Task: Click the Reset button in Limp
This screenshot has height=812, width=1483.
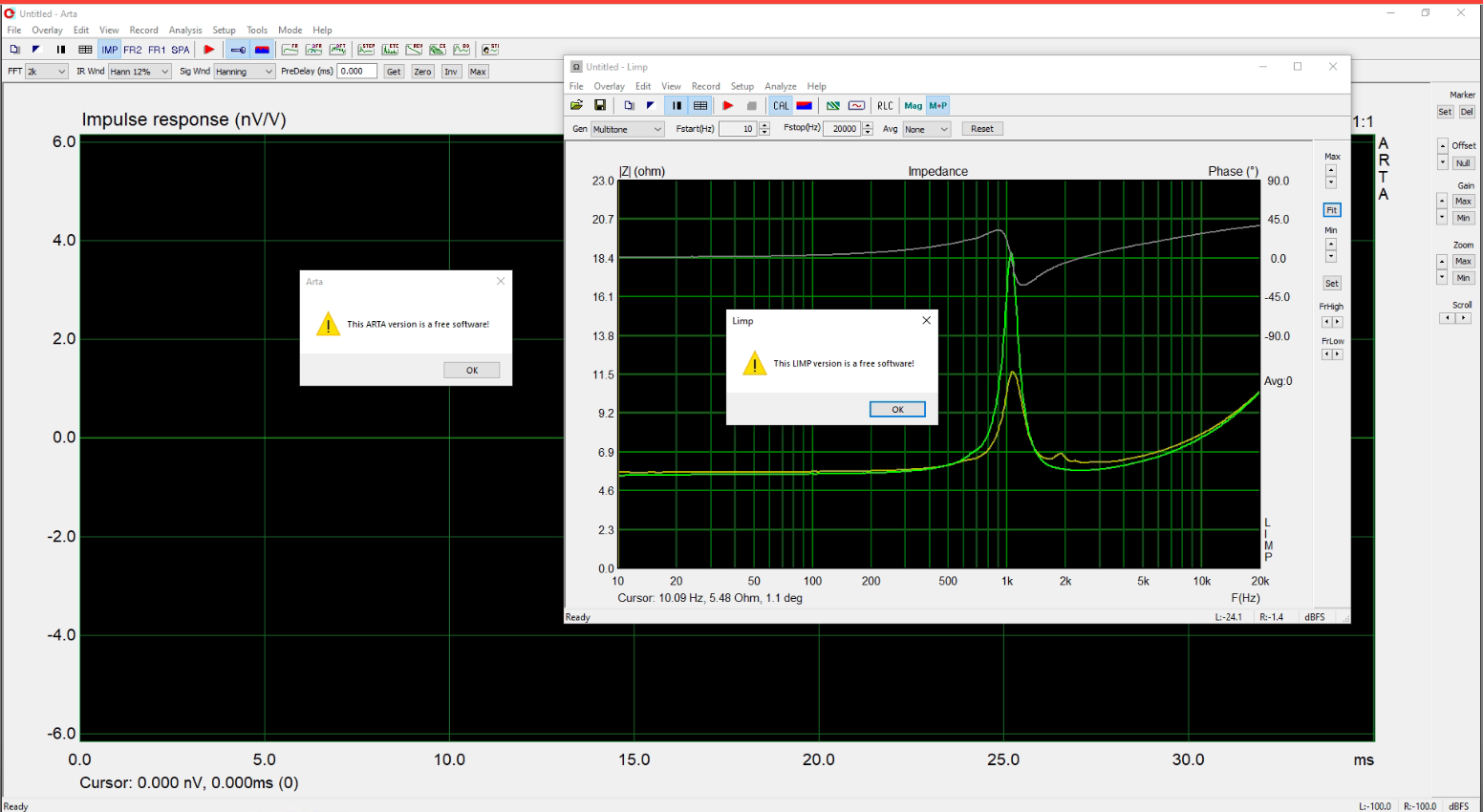Action: pos(982,129)
